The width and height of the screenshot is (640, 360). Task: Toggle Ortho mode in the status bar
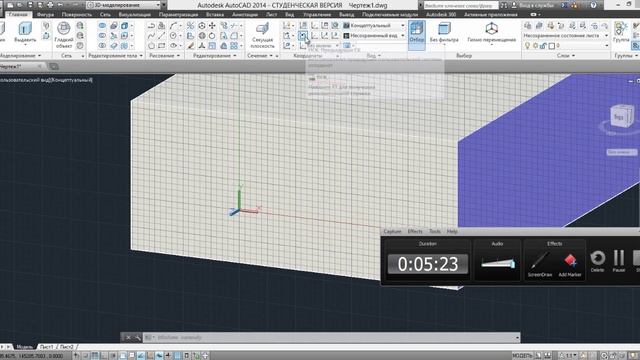pyautogui.click(x=104, y=356)
